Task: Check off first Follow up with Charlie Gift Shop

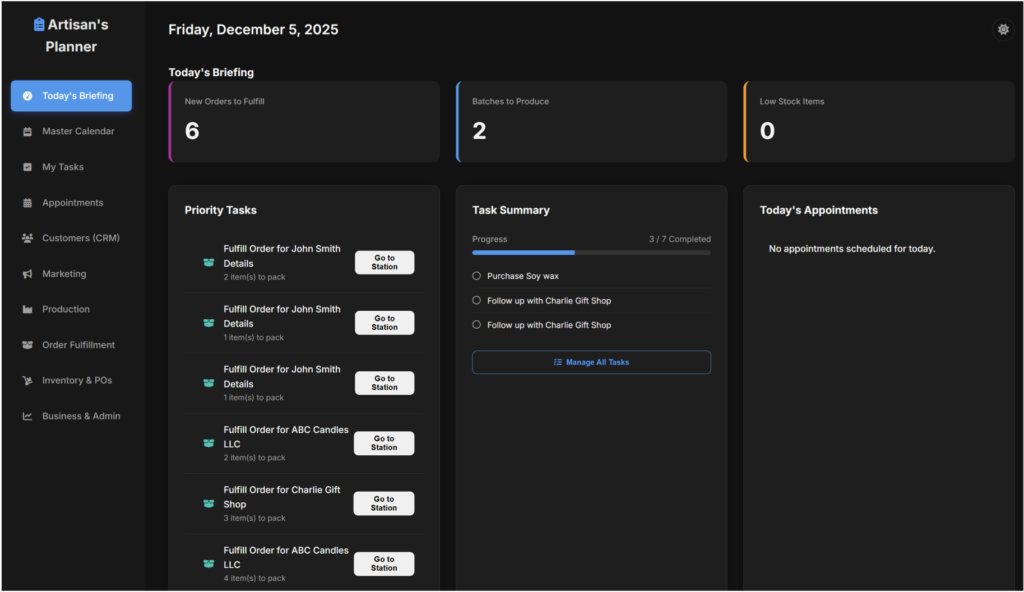Action: (x=477, y=300)
